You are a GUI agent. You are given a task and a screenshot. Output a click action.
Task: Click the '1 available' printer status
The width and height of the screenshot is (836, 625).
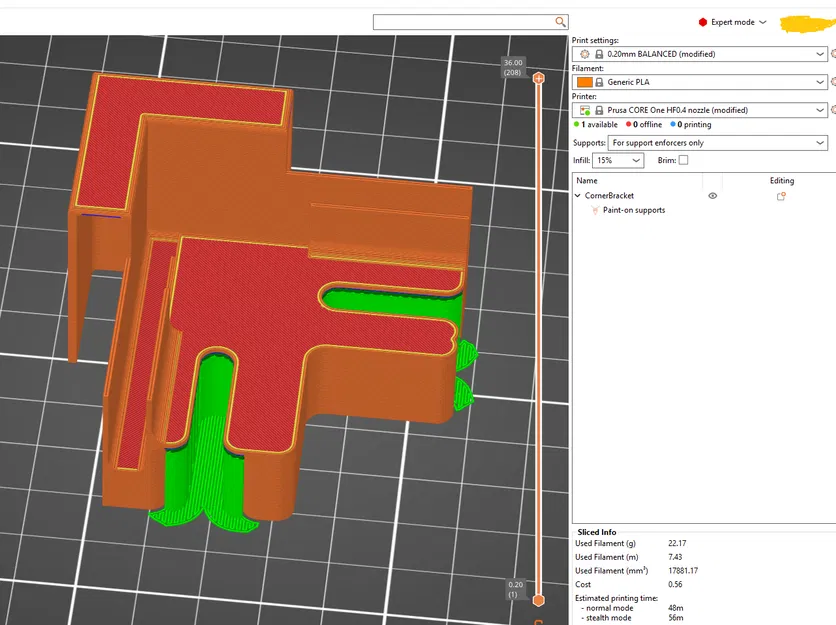point(595,125)
